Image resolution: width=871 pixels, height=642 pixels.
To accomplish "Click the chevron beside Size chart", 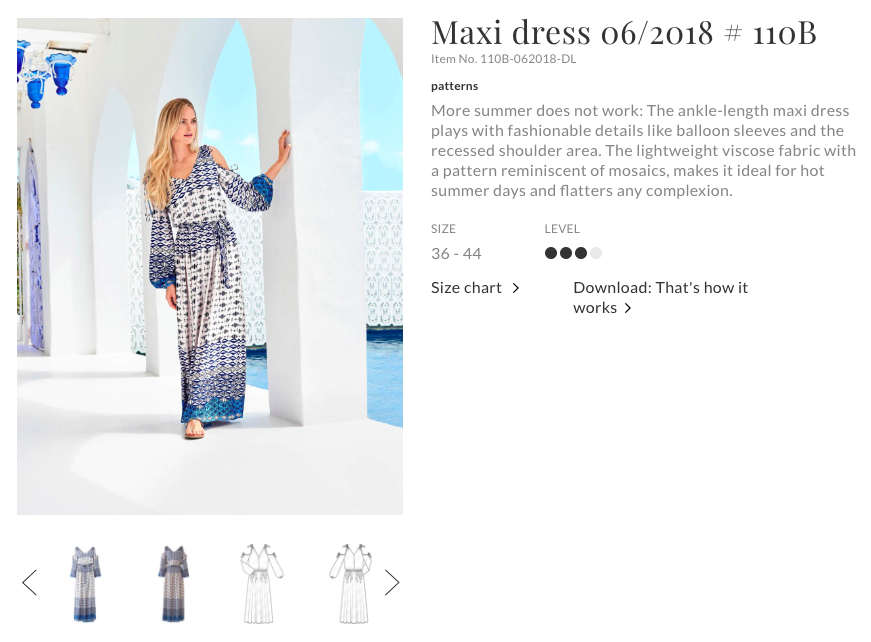I will point(516,288).
